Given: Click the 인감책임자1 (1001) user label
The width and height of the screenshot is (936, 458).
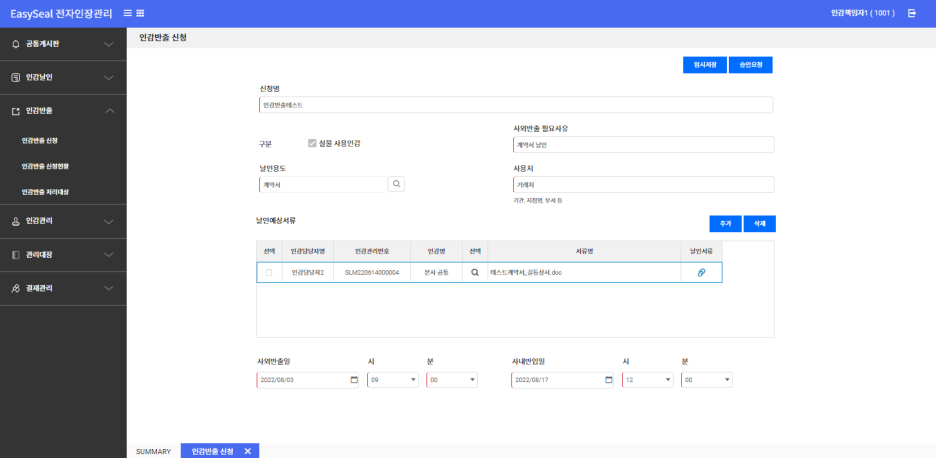Looking at the screenshot, I should click(x=863, y=13).
